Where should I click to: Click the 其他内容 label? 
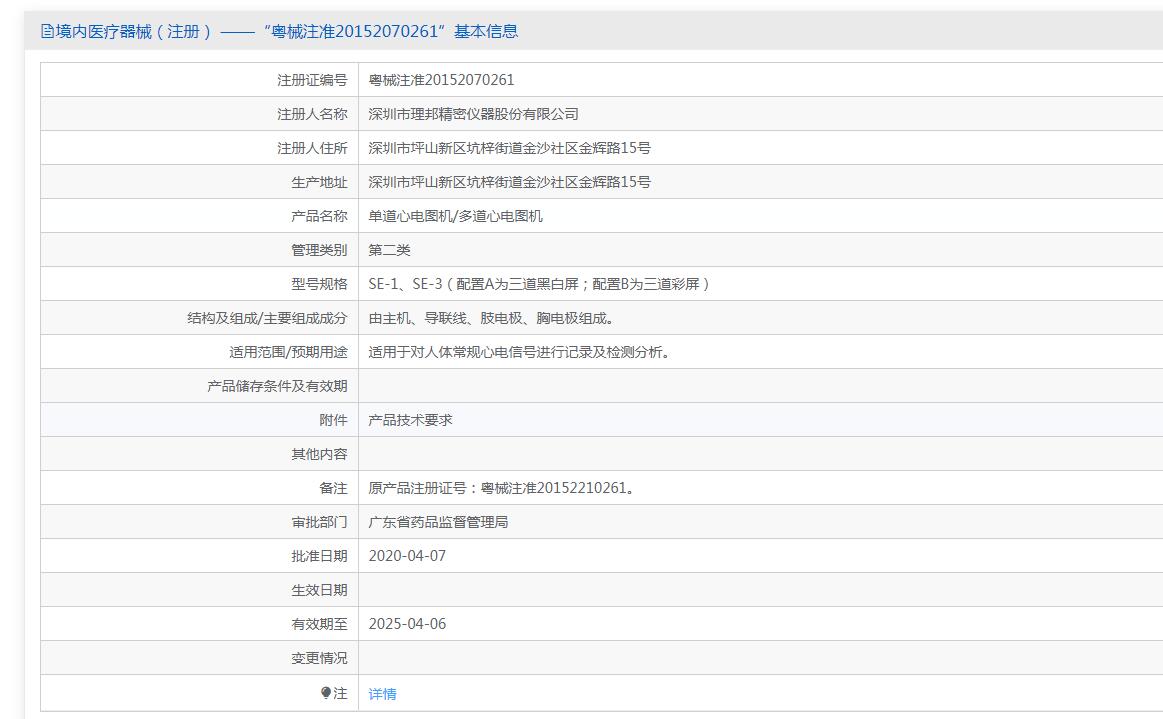point(319,454)
